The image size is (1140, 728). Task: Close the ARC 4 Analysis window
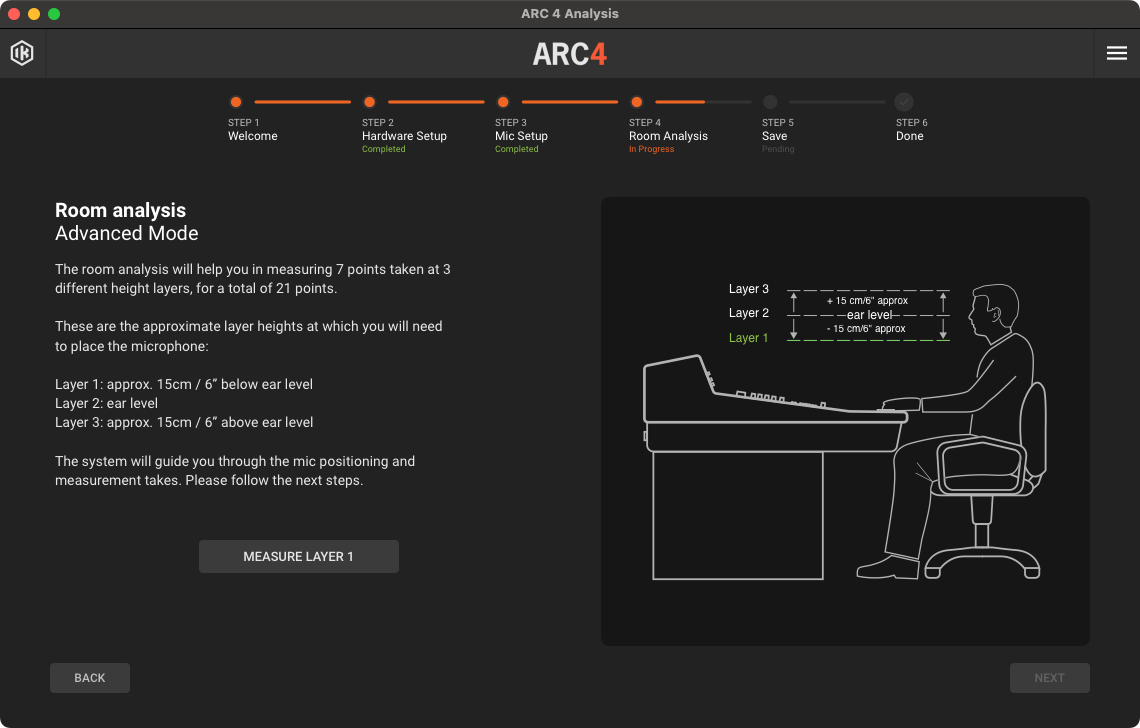coord(14,14)
